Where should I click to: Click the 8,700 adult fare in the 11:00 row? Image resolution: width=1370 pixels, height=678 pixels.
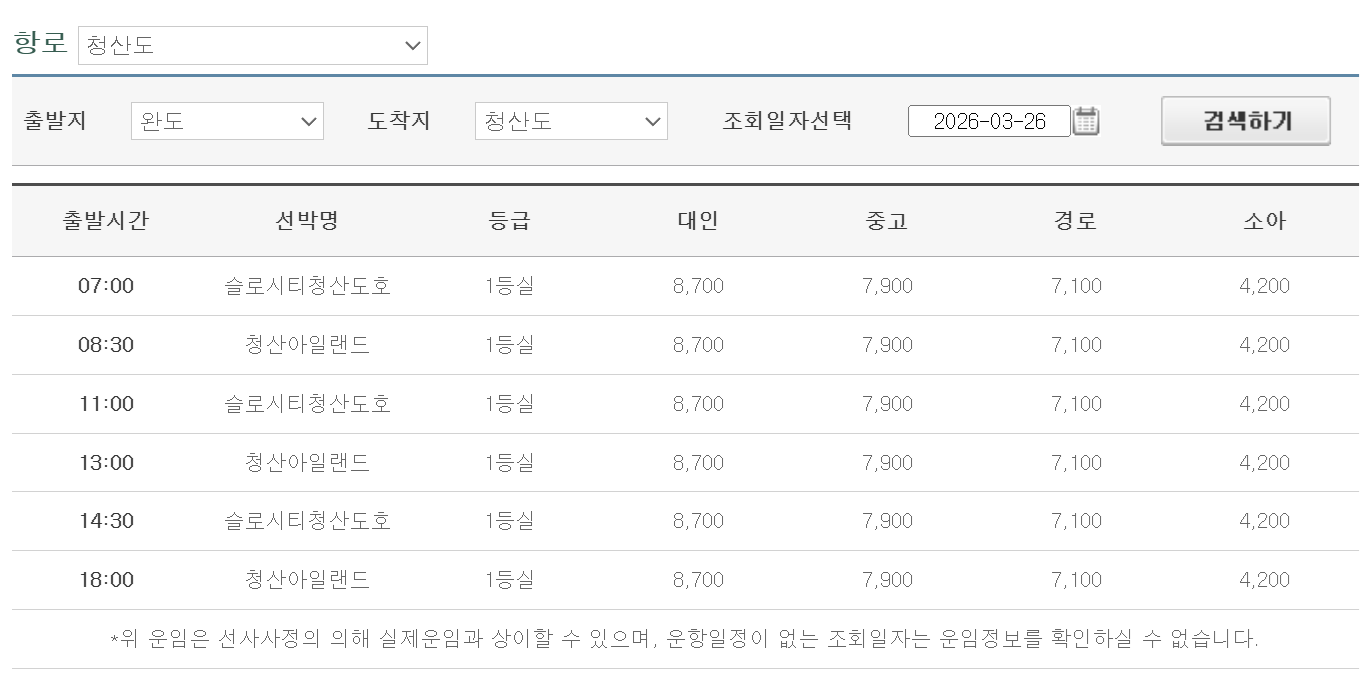696,404
